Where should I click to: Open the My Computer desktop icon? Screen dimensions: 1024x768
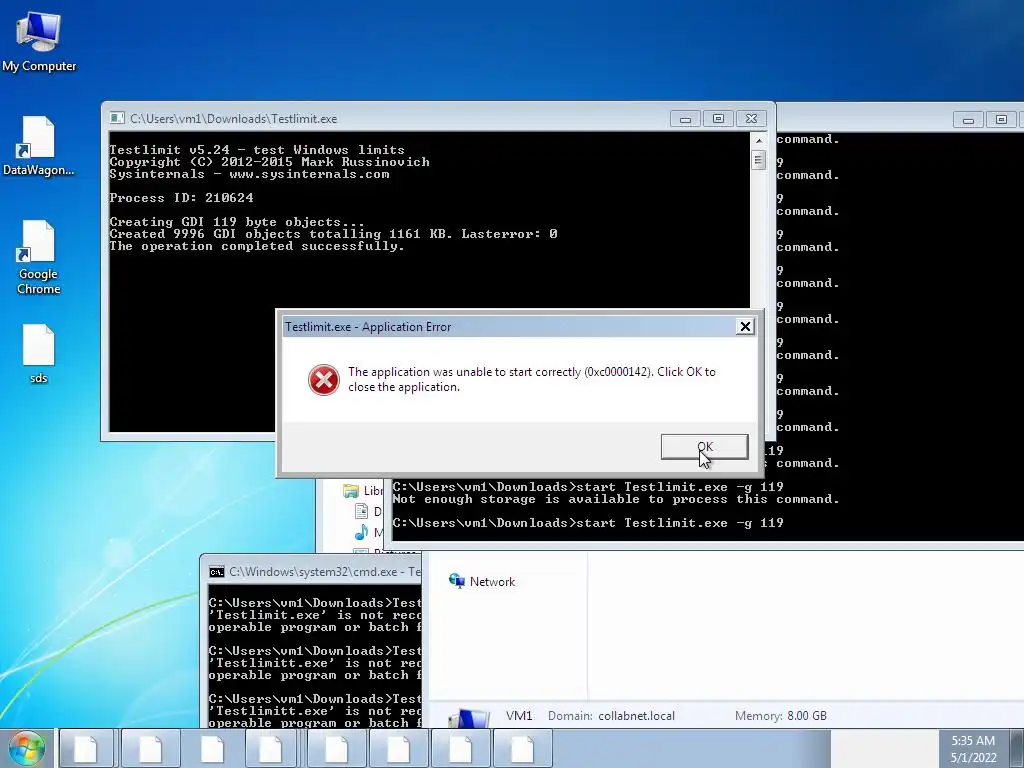tap(39, 40)
